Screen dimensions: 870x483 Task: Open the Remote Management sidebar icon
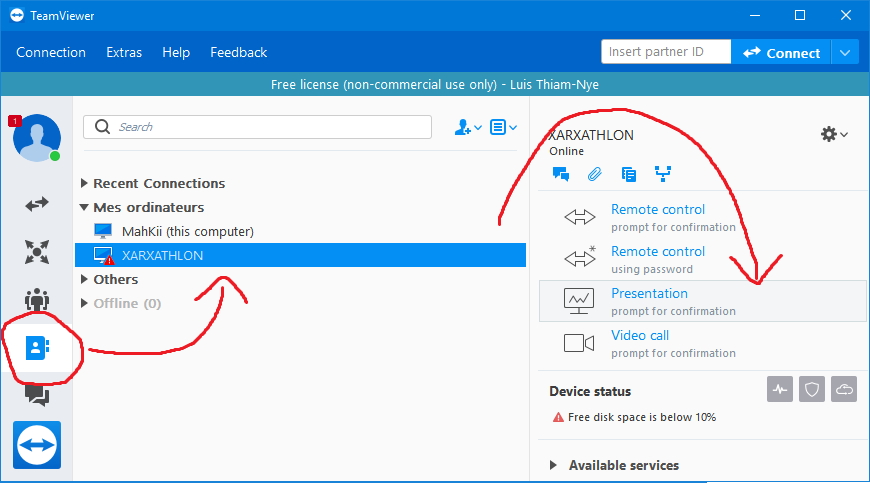click(37, 252)
